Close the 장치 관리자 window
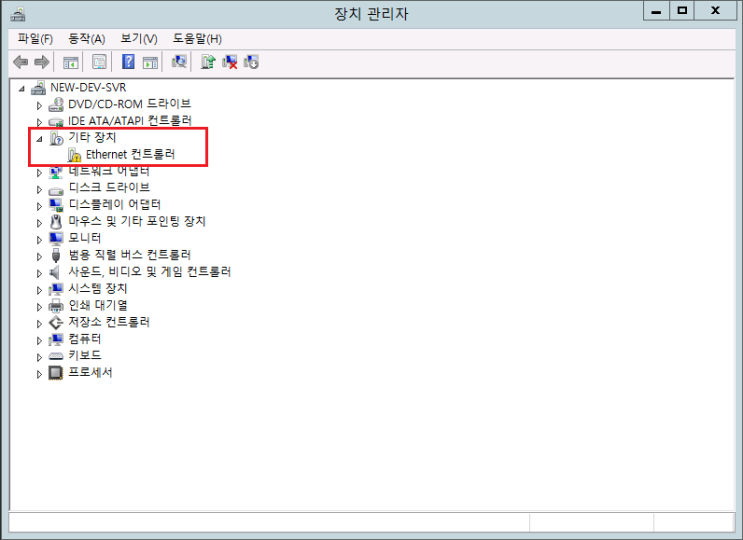 (716, 11)
